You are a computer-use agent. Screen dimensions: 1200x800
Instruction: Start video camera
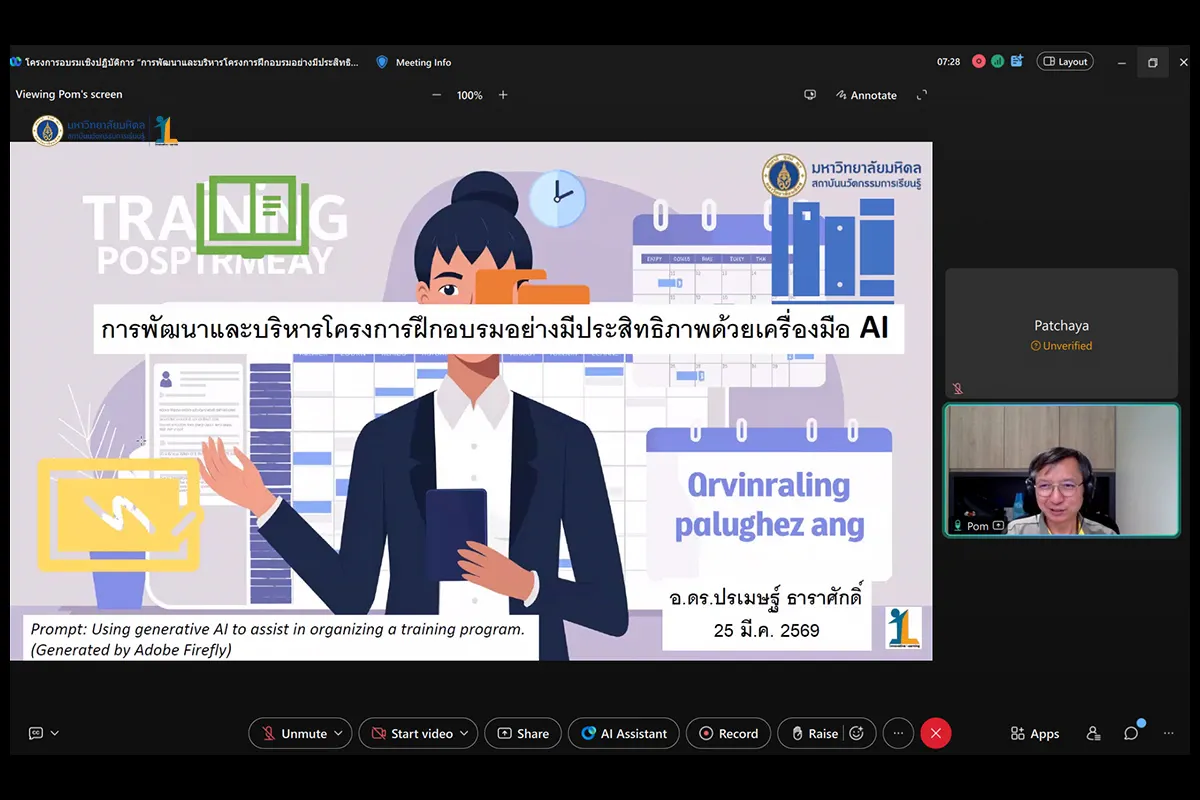(410, 733)
